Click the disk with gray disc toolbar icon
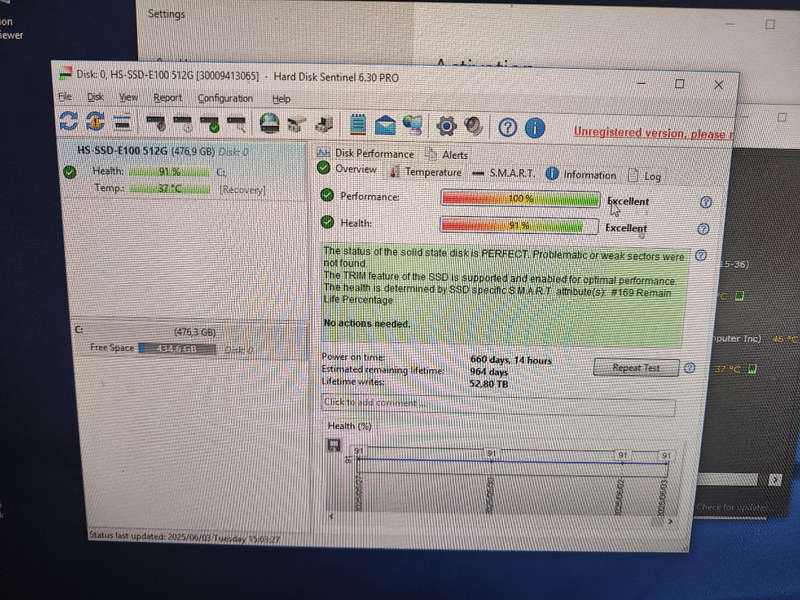Image resolution: width=800 pixels, height=600 pixels. coord(155,123)
